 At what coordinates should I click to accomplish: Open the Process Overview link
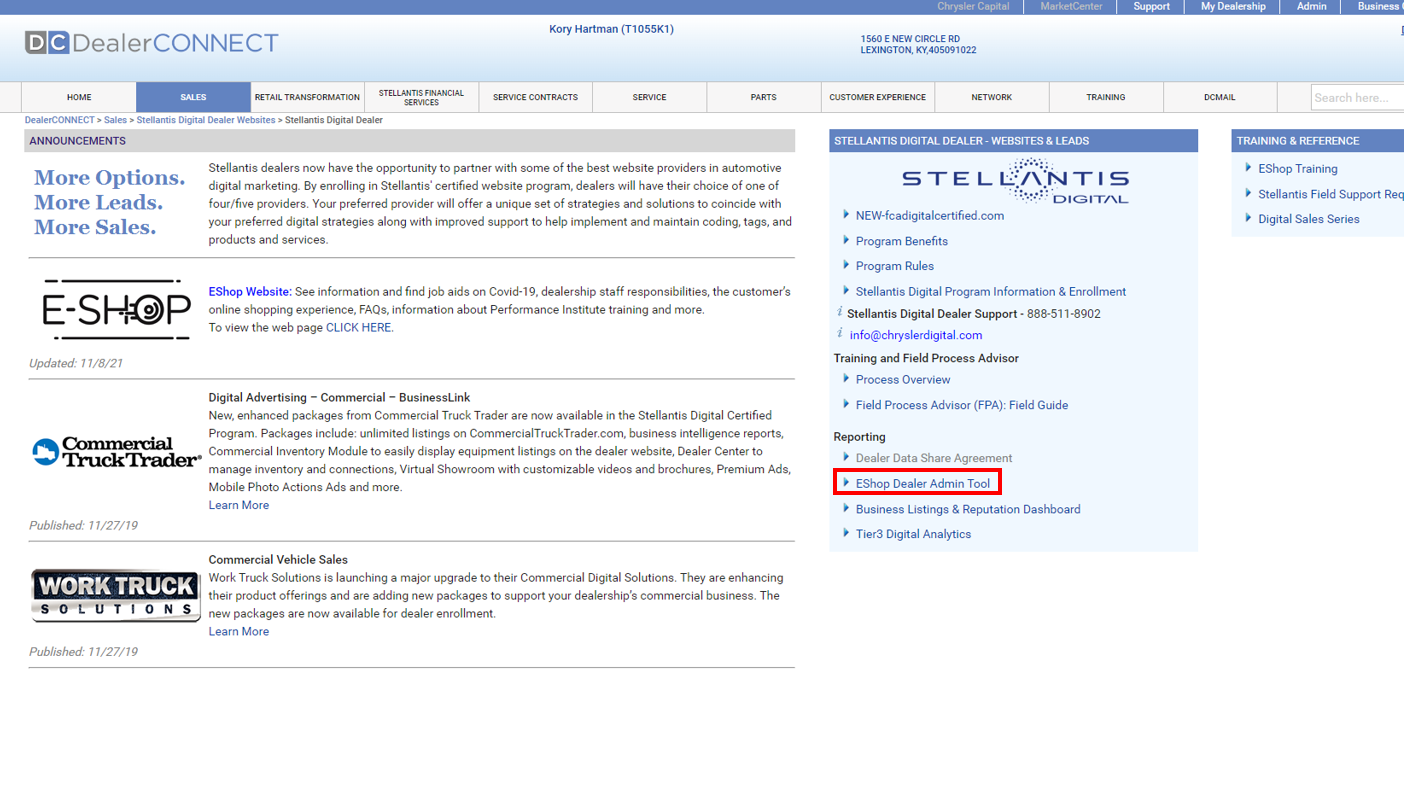(903, 379)
